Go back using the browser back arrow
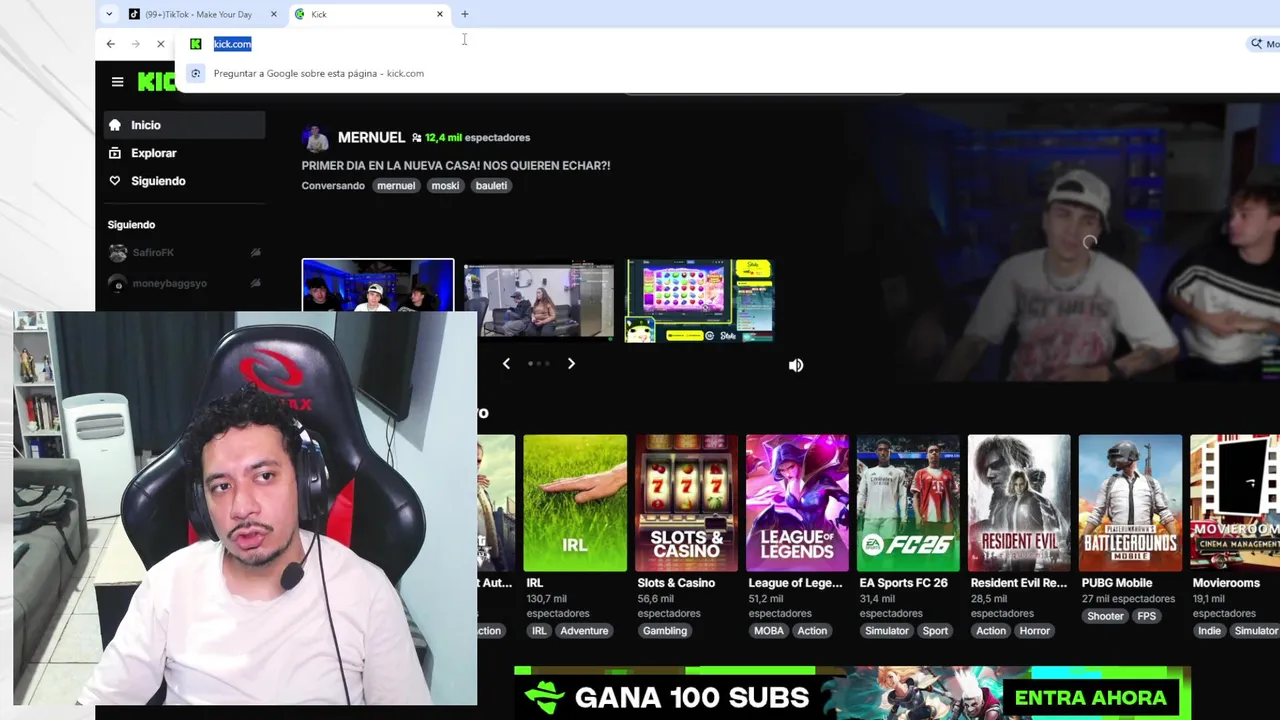 [x=110, y=44]
